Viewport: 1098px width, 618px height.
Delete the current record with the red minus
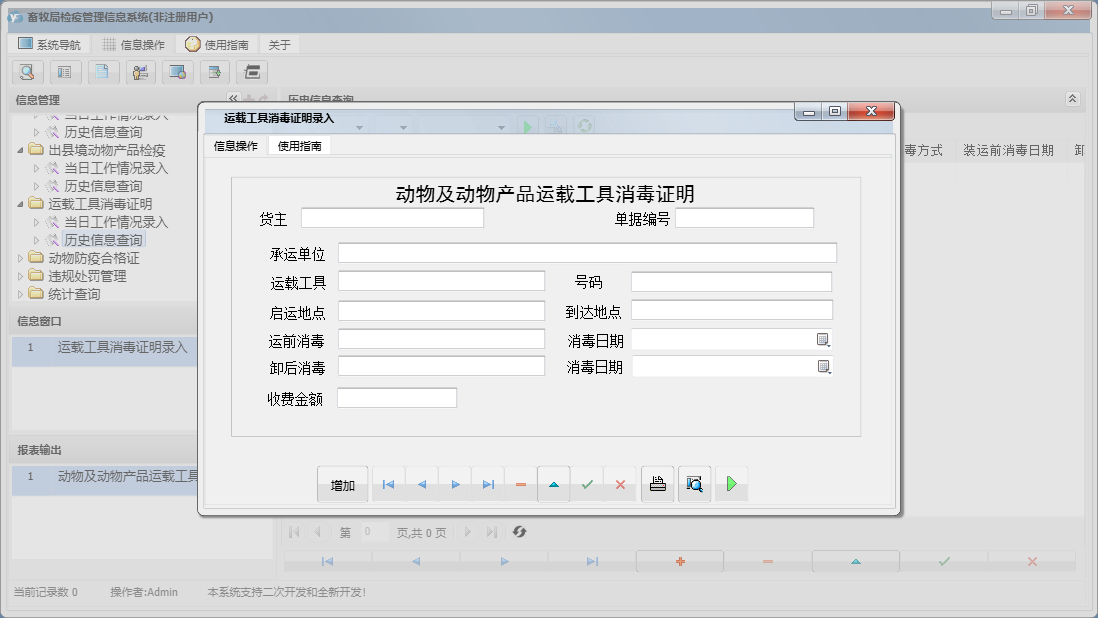(x=521, y=483)
